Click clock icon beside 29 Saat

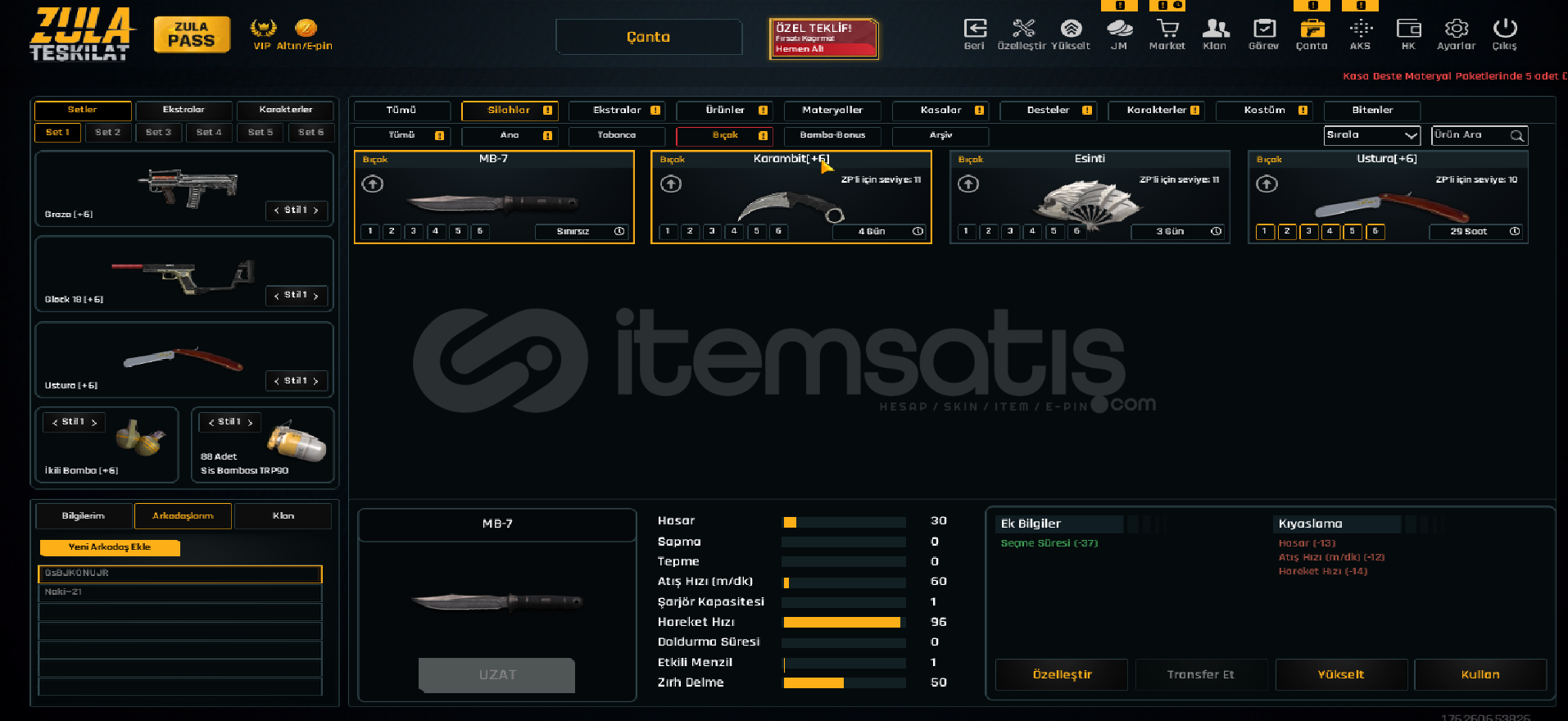pos(1515,232)
